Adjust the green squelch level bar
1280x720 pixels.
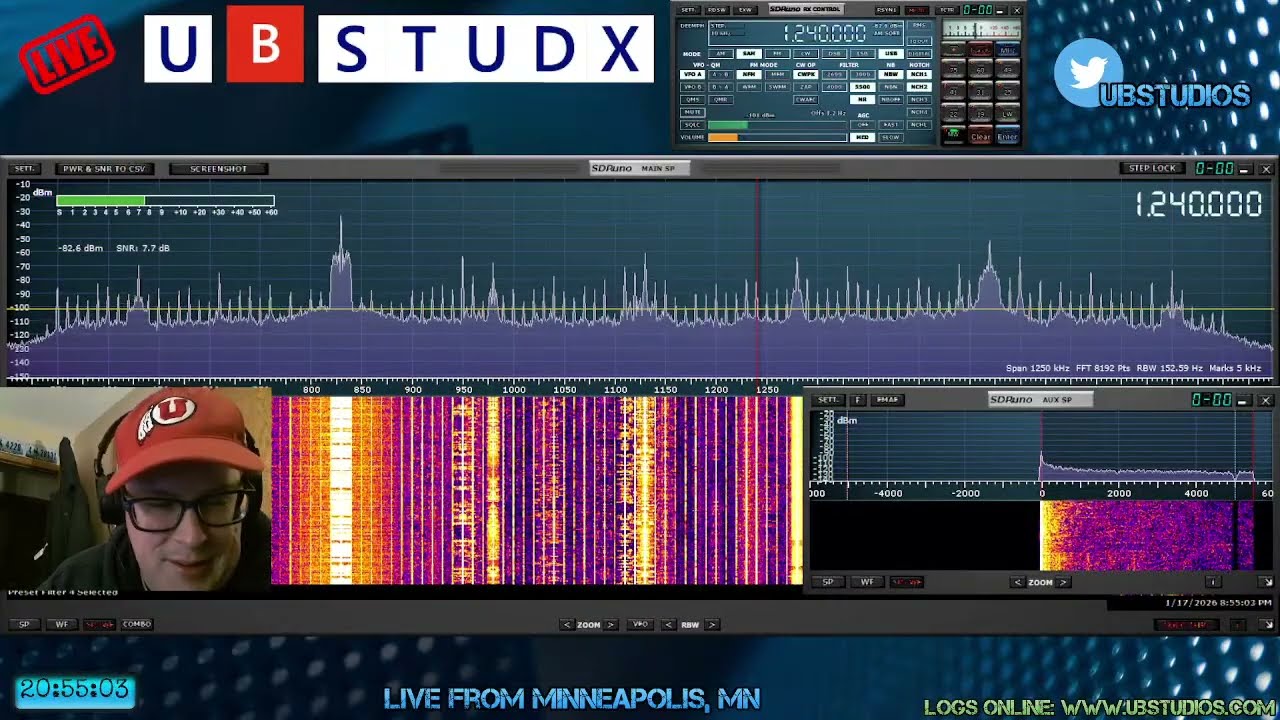point(778,125)
